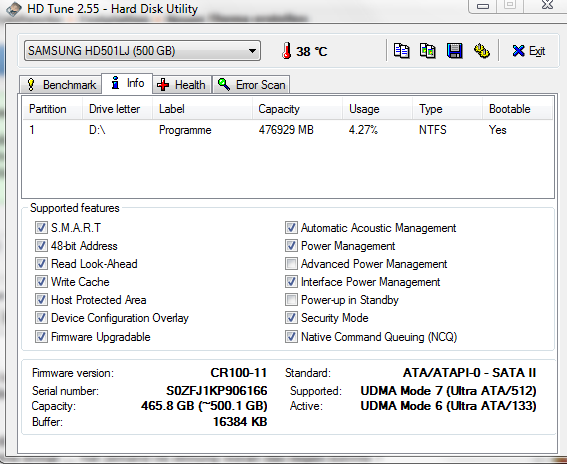The height and width of the screenshot is (464, 567).
Task: Click the ATA/ATAPI-0 - SATA II standard value
Action: [x=469, y=373]
